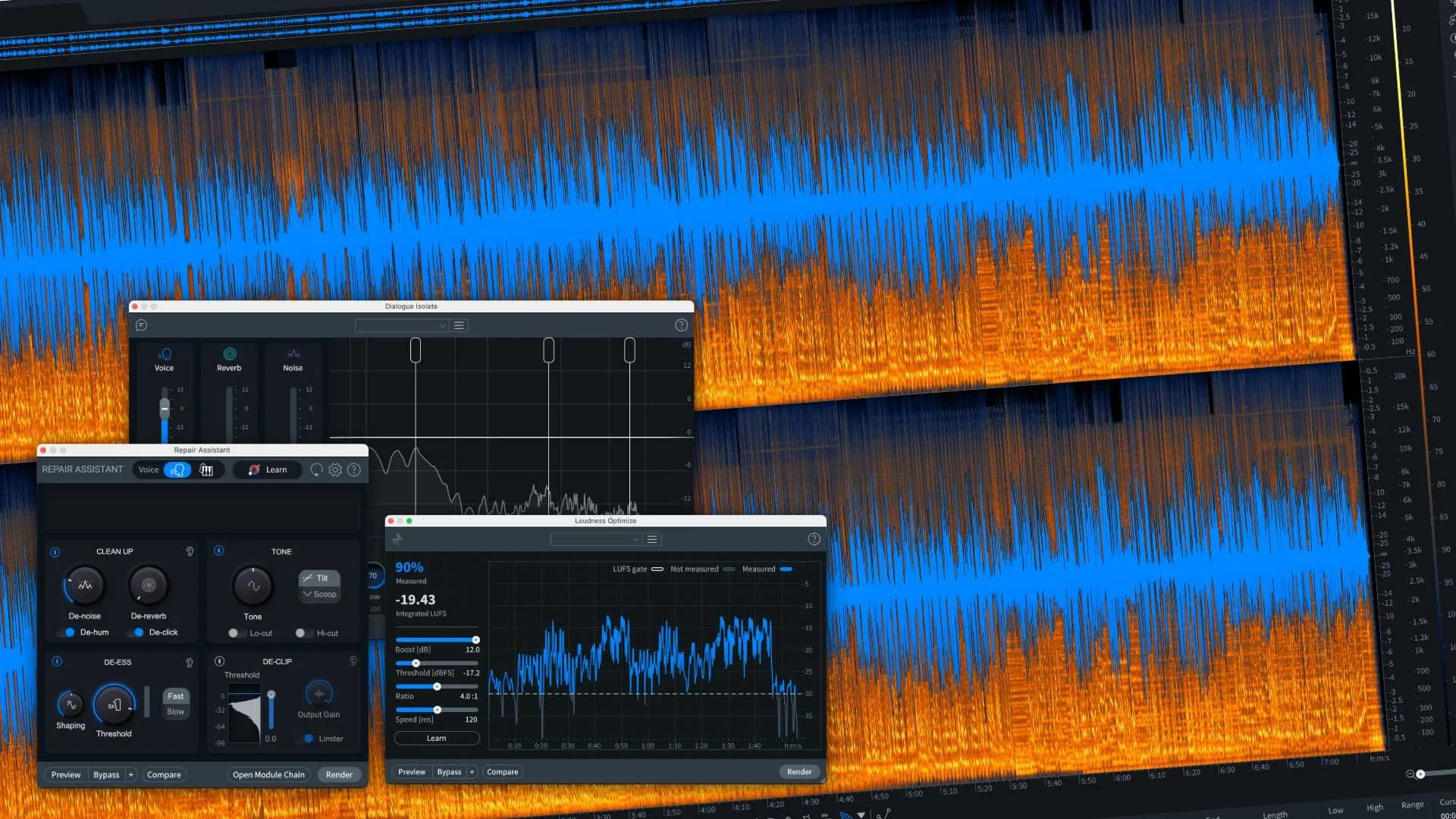The image size is (1456, 819).
Task: Enable the Lo-cut toggle in Tone section
Action: pos(235,633)
